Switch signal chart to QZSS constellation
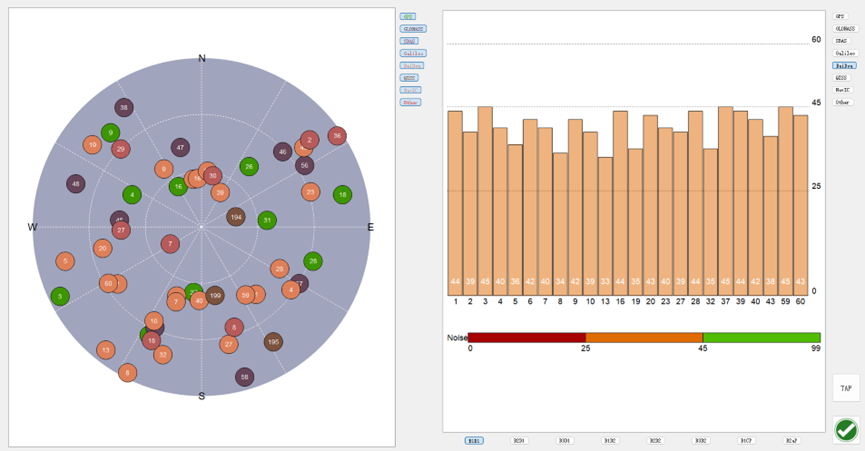Screen dimensions: 865x451 [841, 78]
